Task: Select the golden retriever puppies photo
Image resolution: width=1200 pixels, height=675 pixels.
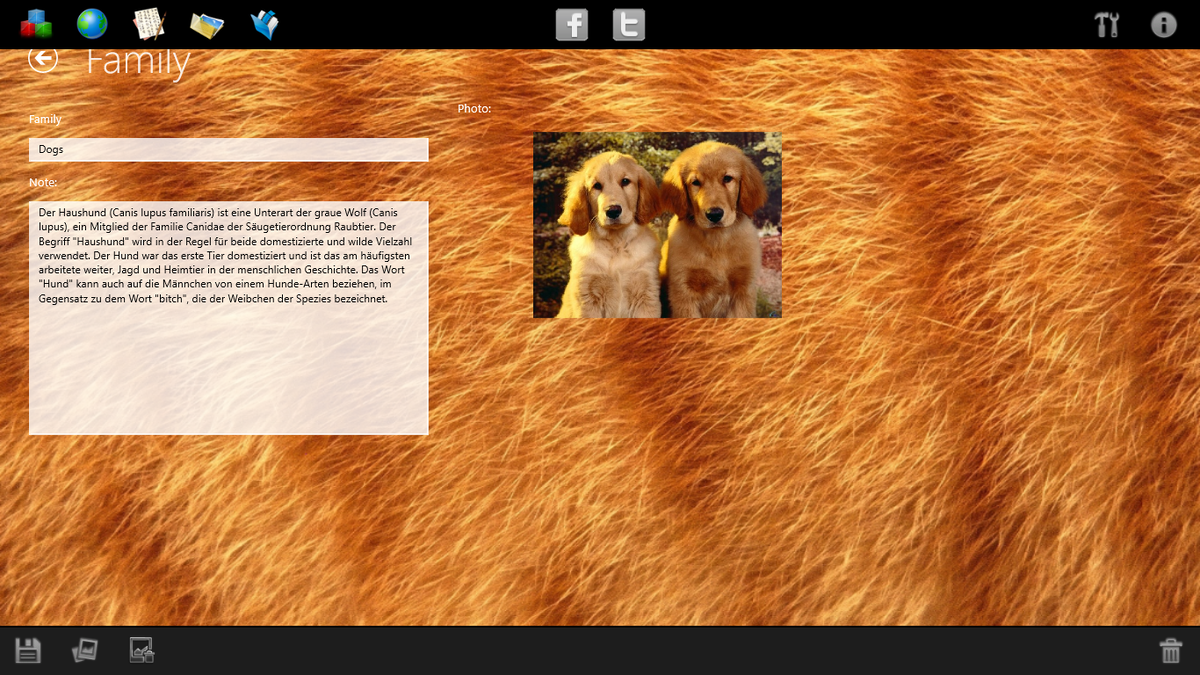Action: point(657,225)
